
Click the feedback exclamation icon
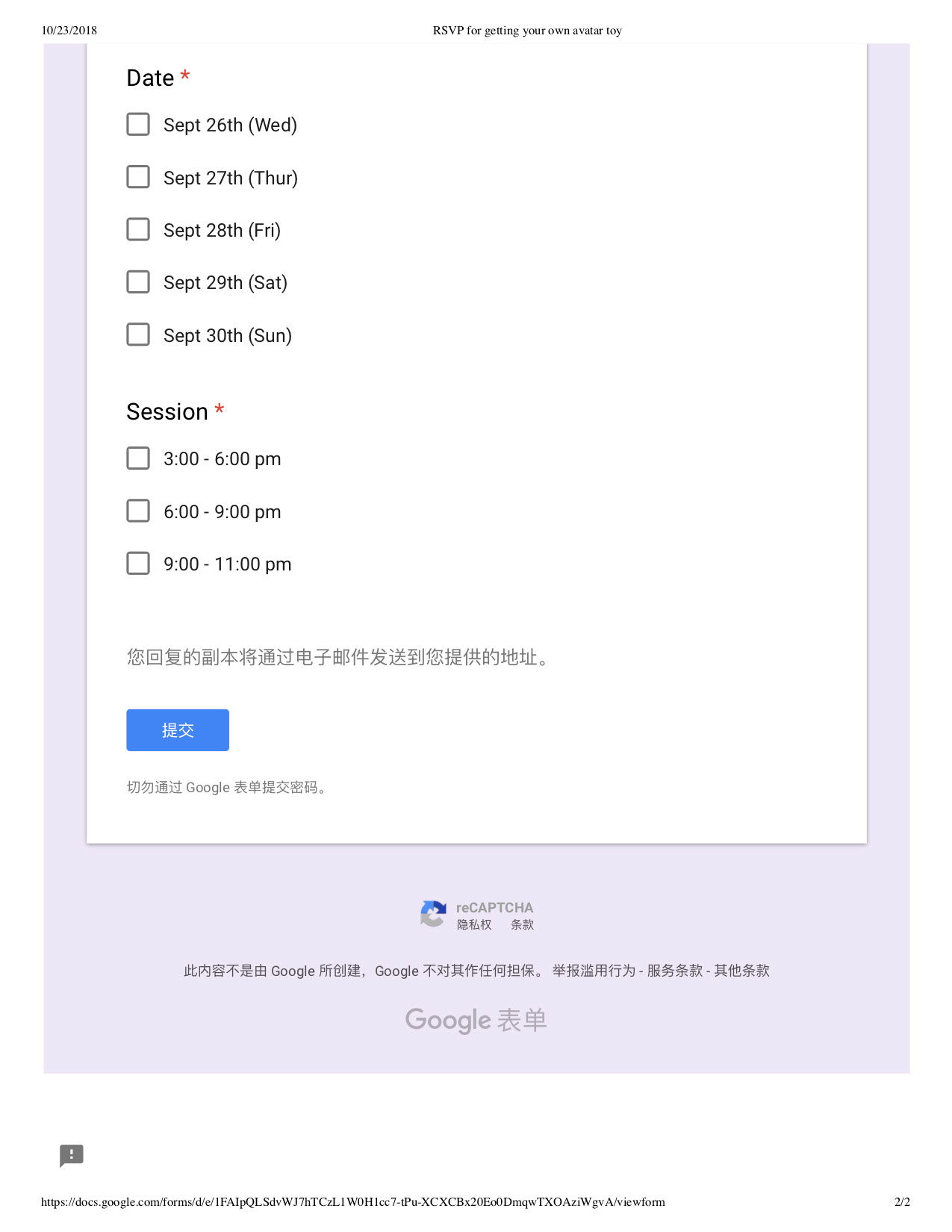pyautogui.click(x=72, y=1156)
